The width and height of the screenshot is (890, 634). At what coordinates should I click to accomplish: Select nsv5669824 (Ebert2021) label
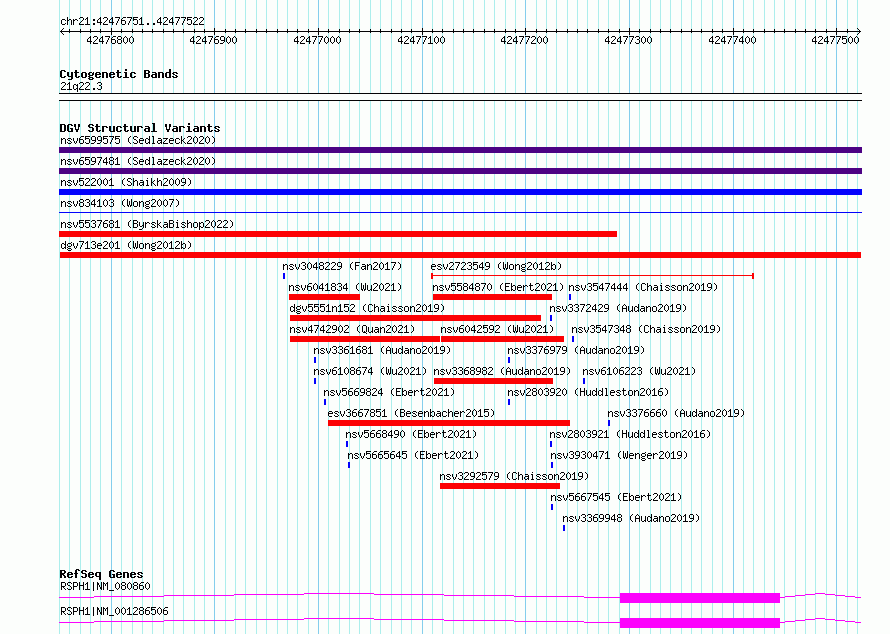(389, 392)
